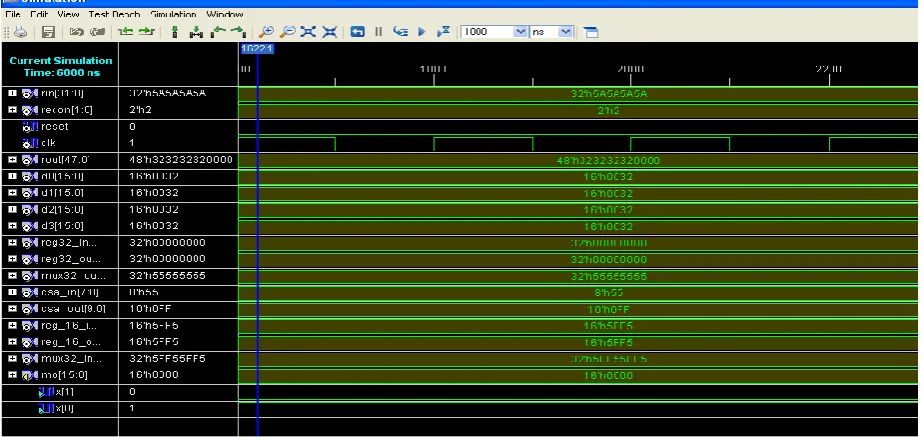The height and width of the screenshot is (442, 923).
Task: Click the Print toolbar icon
Action: click(20, 32)
